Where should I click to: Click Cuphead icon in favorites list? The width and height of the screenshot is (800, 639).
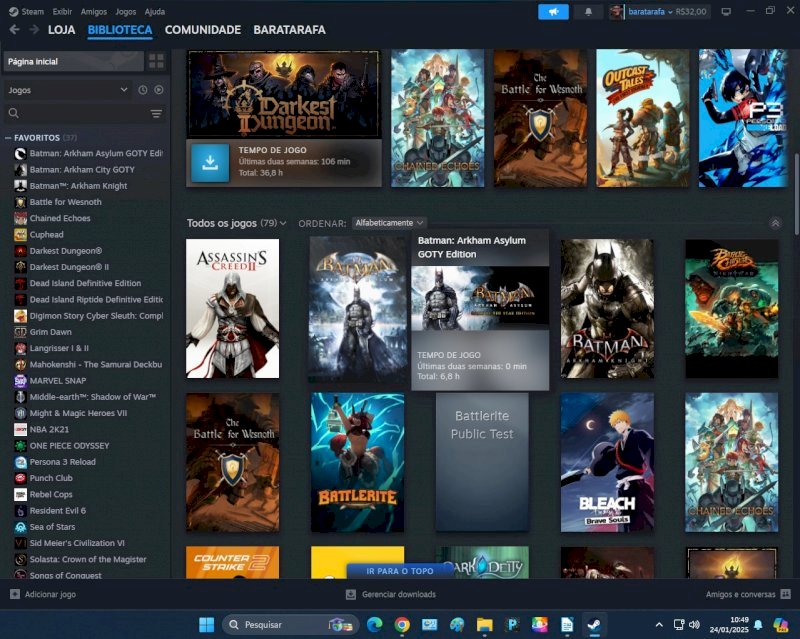point(20,235)
